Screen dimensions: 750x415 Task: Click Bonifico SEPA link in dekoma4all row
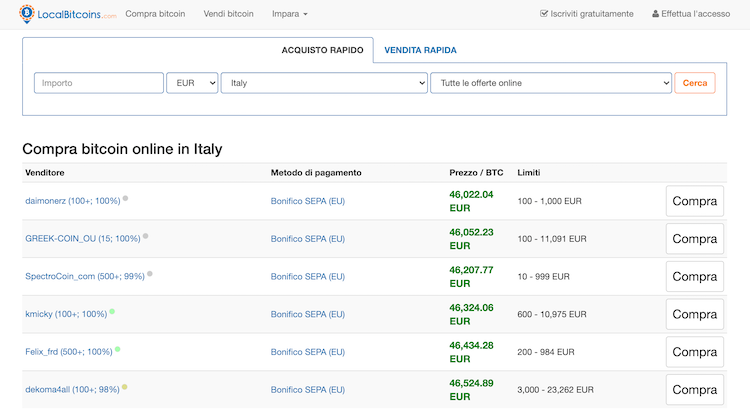point(308,390)
